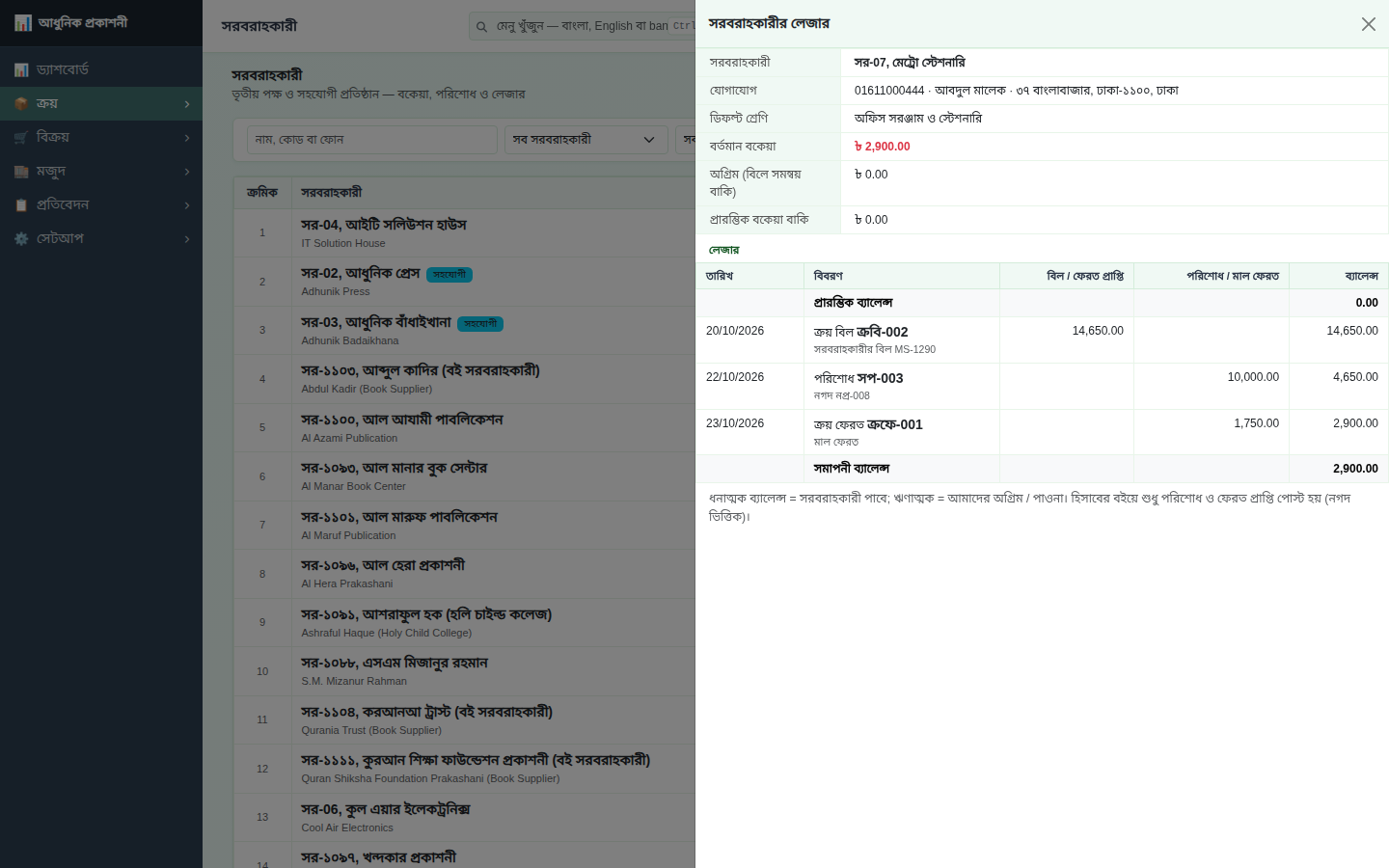
Task: Select supplier row Al Manar Book Center
Action: click(464, 476)
